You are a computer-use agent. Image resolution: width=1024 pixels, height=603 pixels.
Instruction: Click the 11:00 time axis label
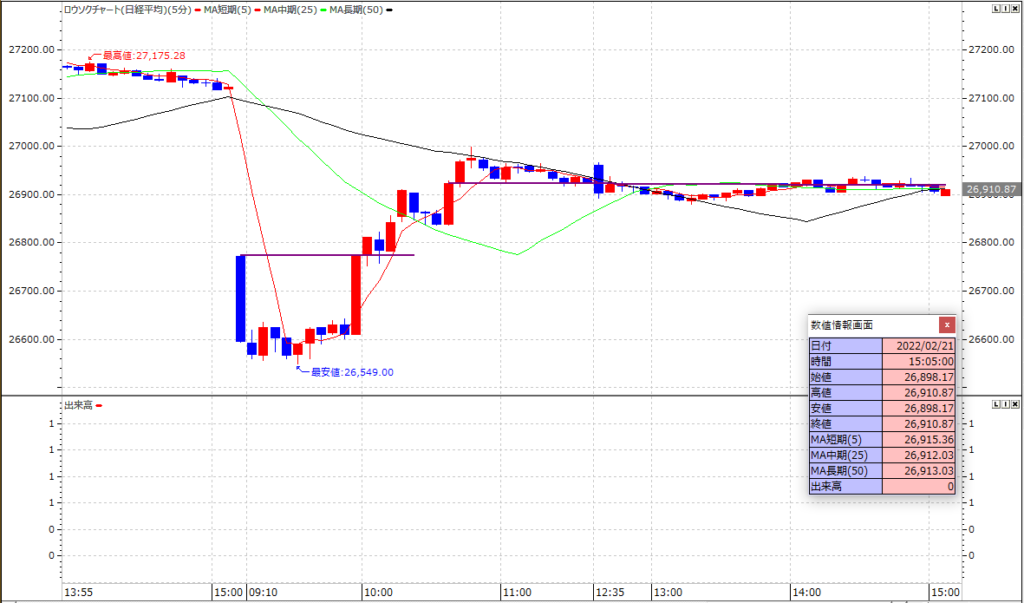click(x=517, y=593)
